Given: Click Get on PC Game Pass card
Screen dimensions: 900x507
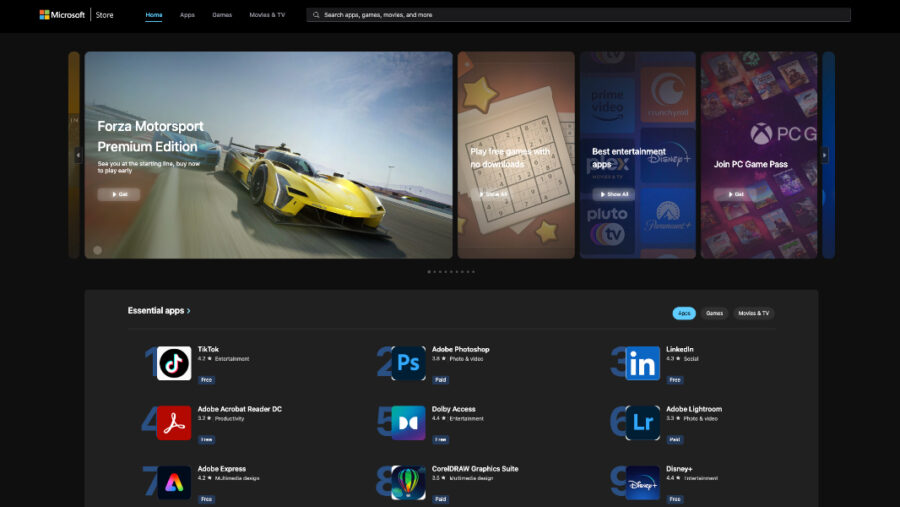Looking at the screenshot, I should click(x=735, y=195).
